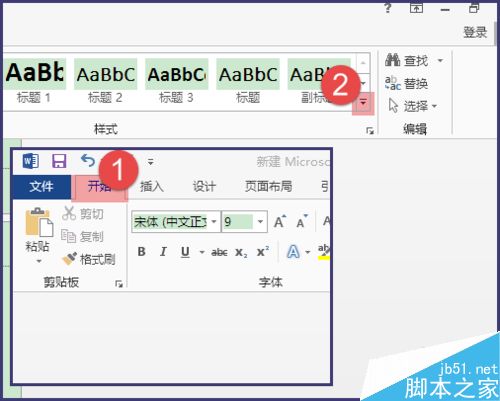
Task: Click in the font name box 宋体
Action: pos(171,222)
